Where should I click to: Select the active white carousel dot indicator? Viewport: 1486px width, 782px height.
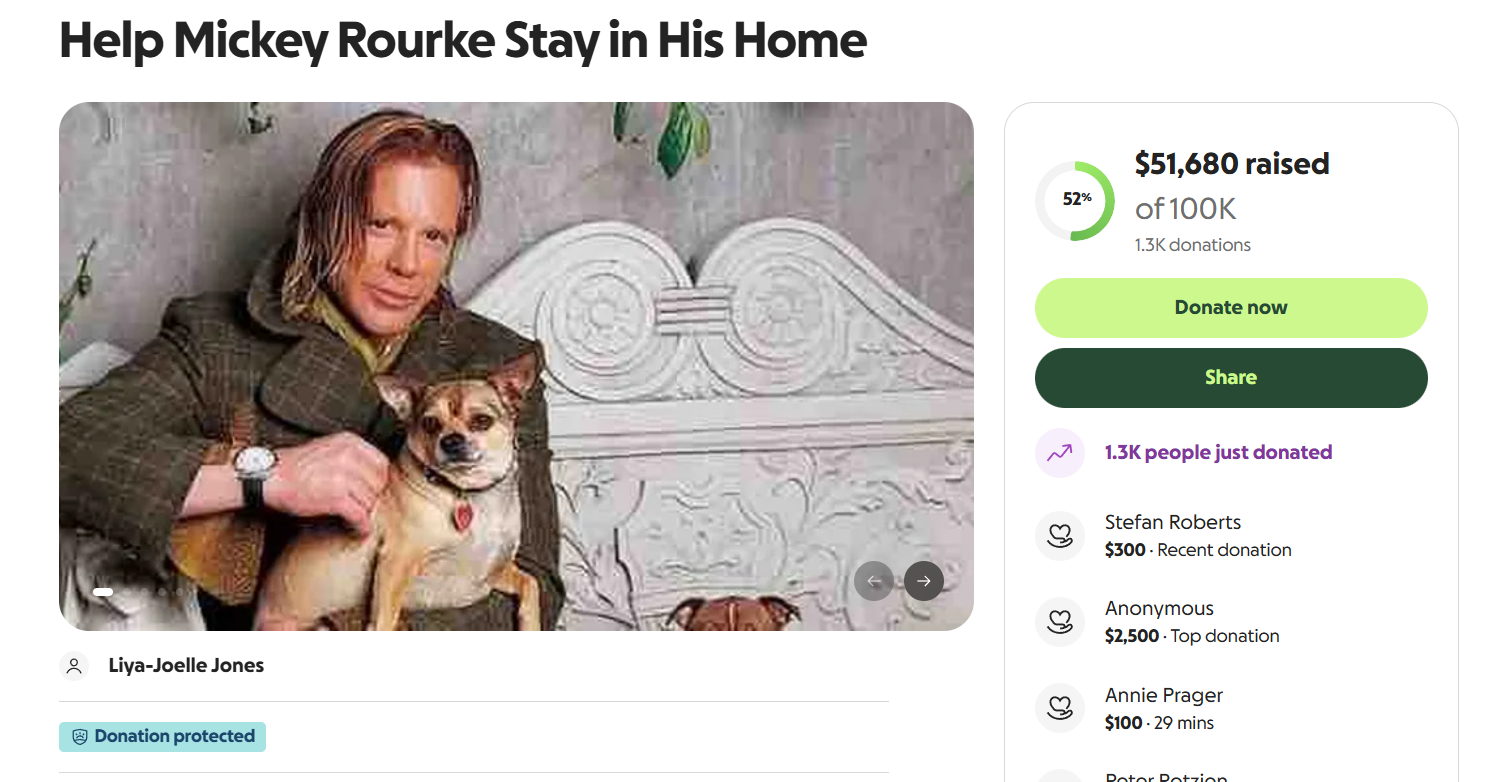[103, 592]
